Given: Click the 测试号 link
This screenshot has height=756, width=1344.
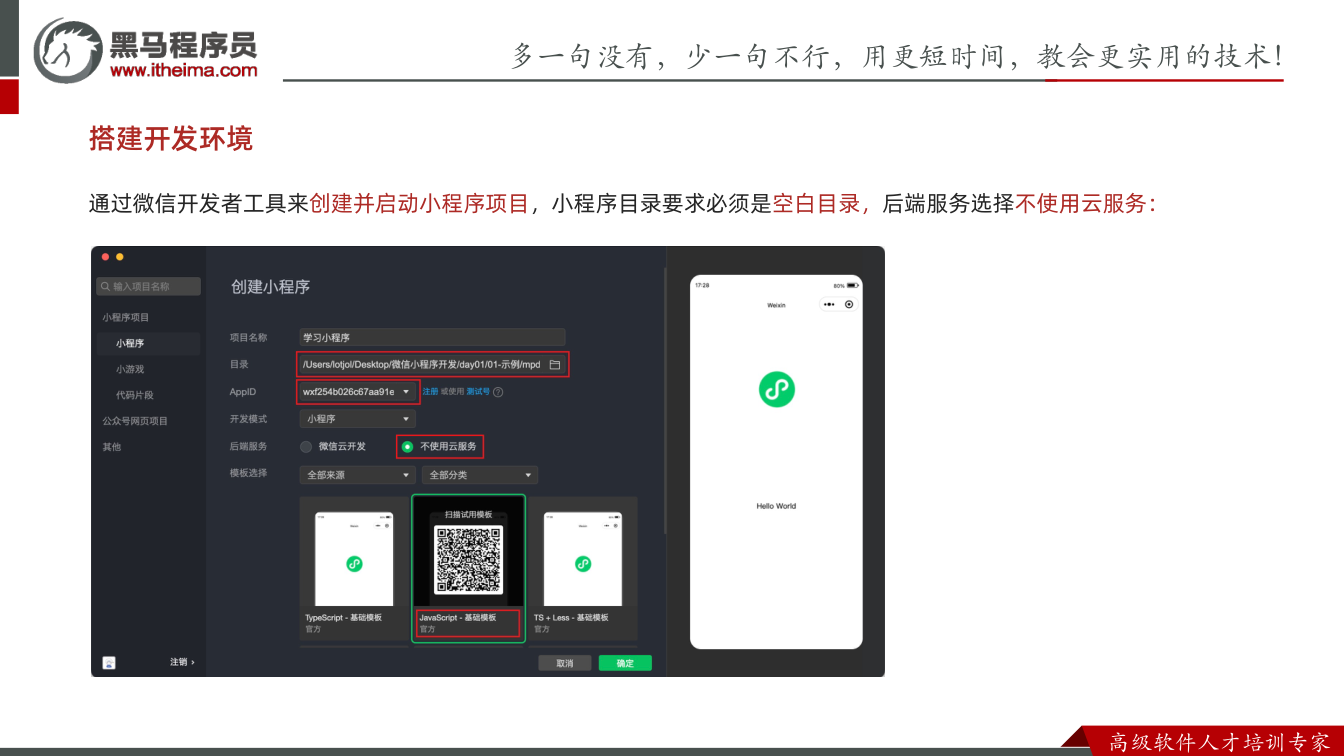Looking at the screenshot, I should coord(478,392).
